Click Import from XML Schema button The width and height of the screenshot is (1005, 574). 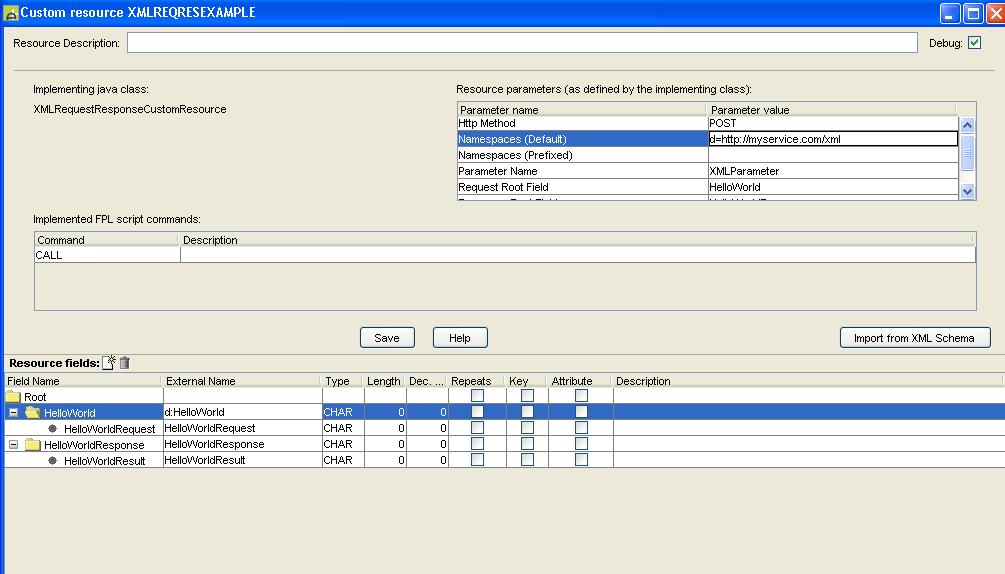click(913, 338)
